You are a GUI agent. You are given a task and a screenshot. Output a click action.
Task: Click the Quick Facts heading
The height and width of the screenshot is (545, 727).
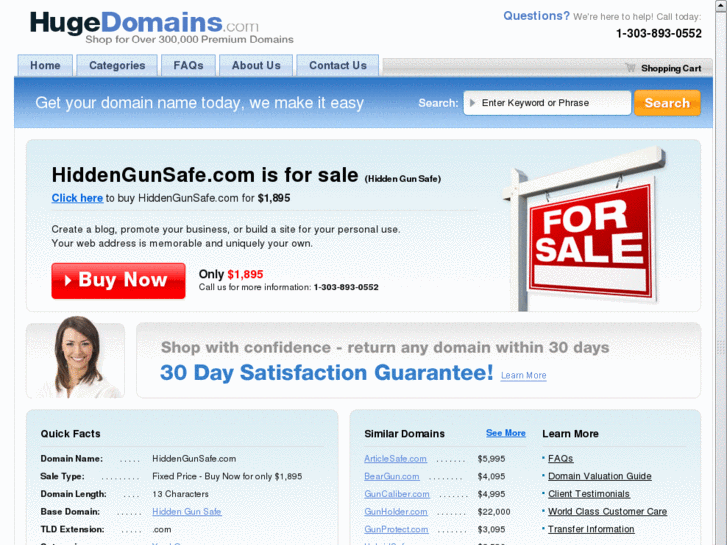click(70, 434)
